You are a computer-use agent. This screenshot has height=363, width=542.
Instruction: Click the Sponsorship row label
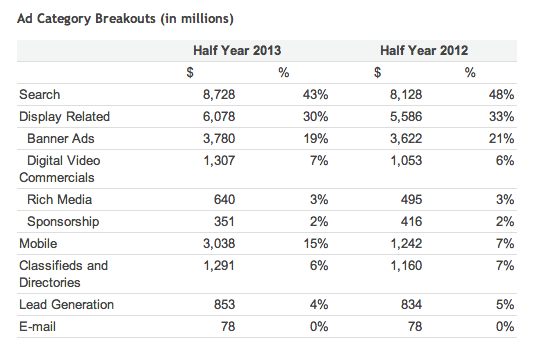63,222
